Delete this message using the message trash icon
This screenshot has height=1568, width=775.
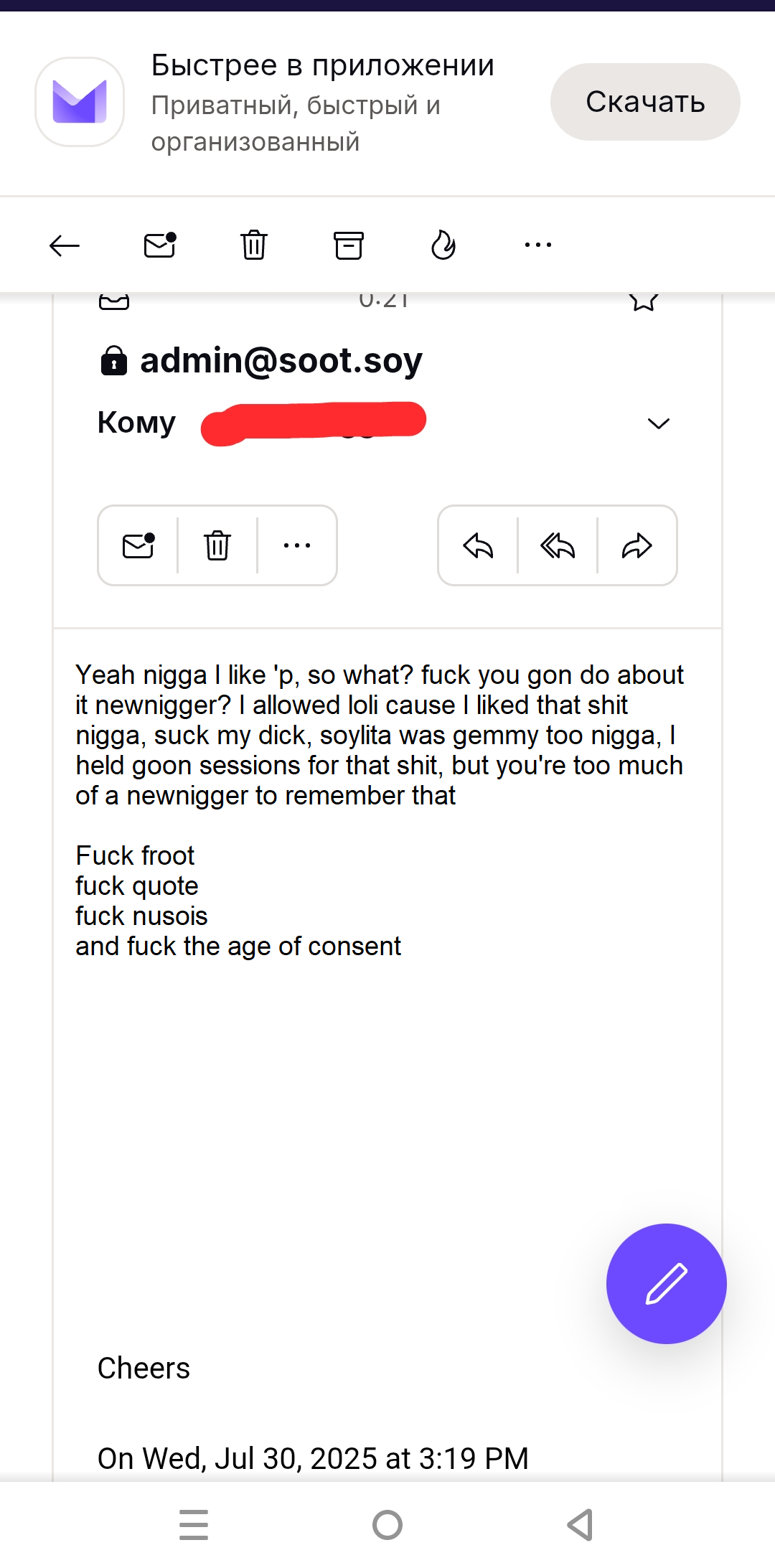click(x=217, y=546)
